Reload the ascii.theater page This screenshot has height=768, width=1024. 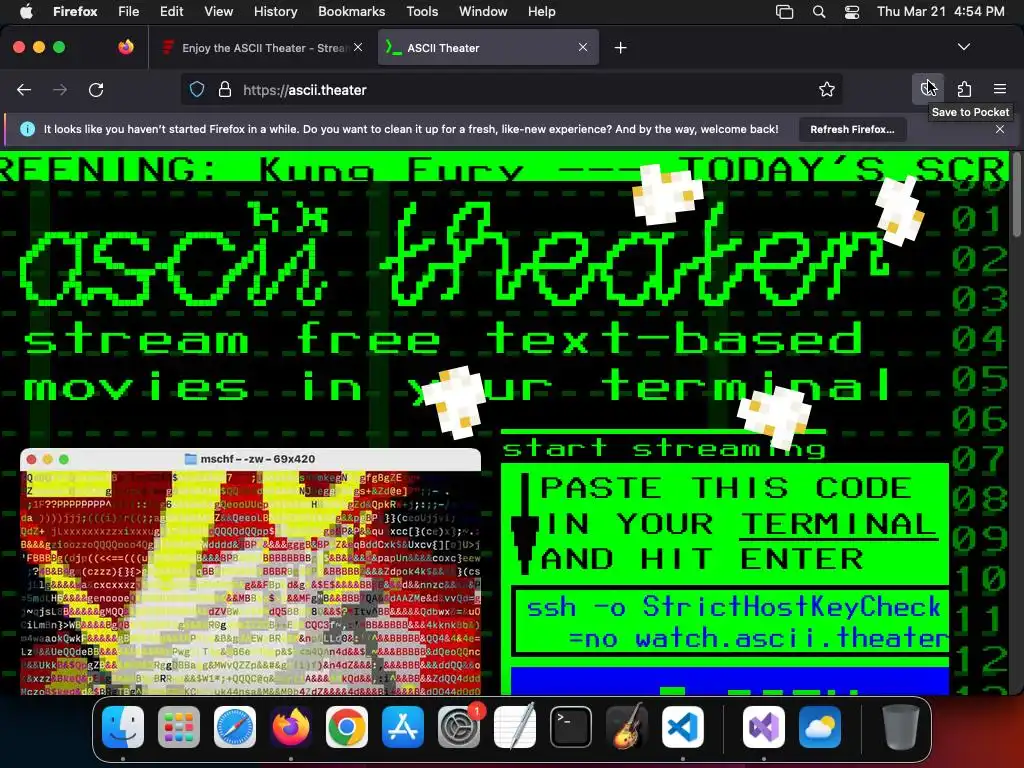pos(96,89)
